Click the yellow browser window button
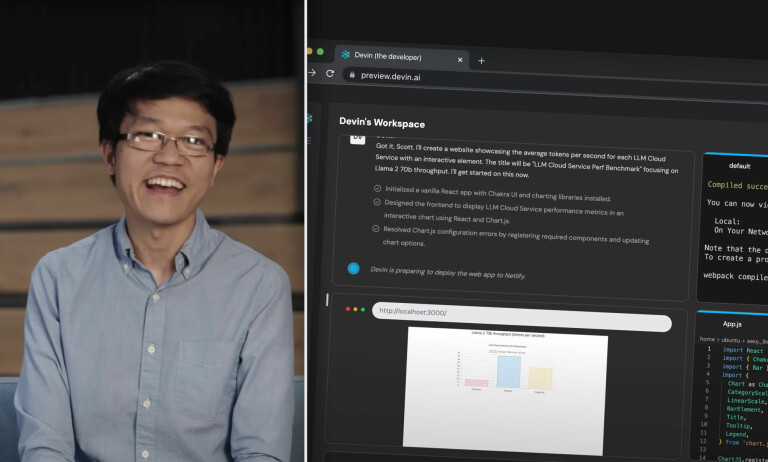Image resolution: width=768 pixels, height=462 pixels. tap(309, 50)
